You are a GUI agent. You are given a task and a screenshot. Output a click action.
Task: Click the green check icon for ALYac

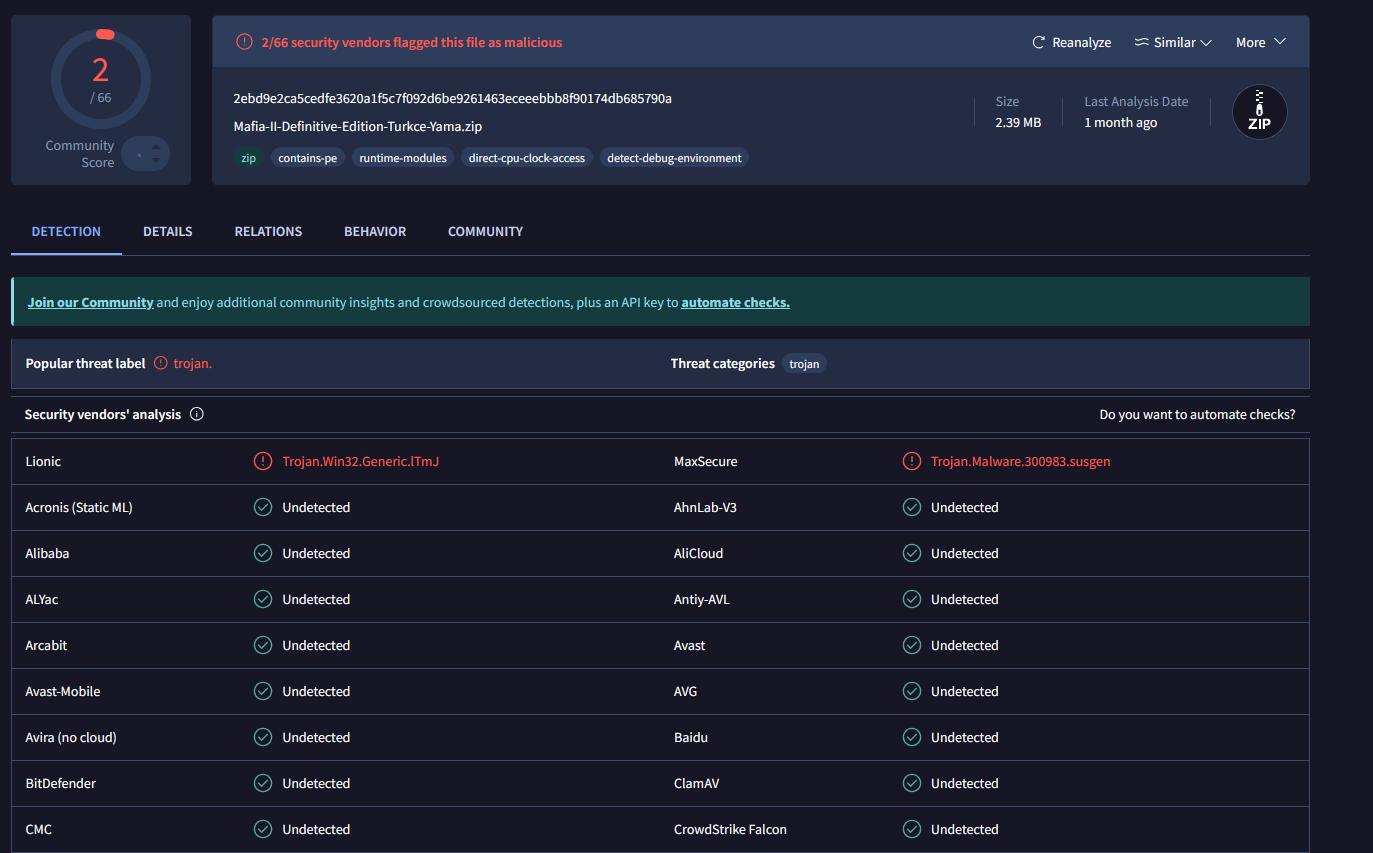pyautogui.click(x=263, y=599)
